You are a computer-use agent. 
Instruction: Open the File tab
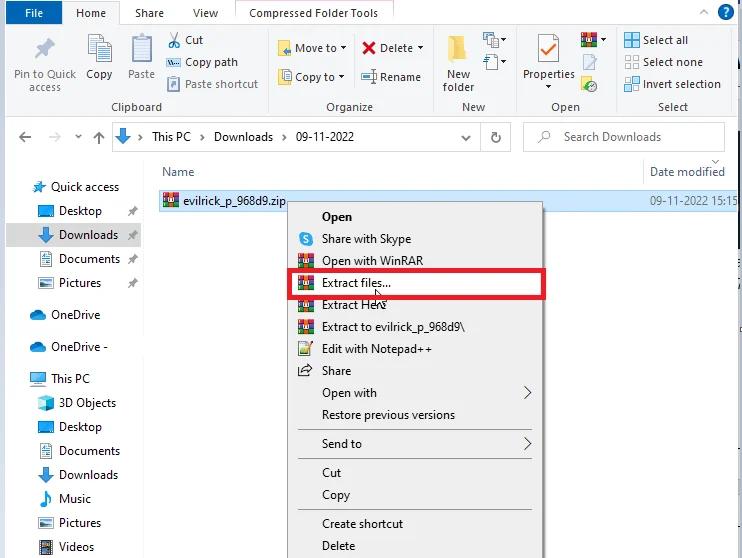(x=34, y=13)
